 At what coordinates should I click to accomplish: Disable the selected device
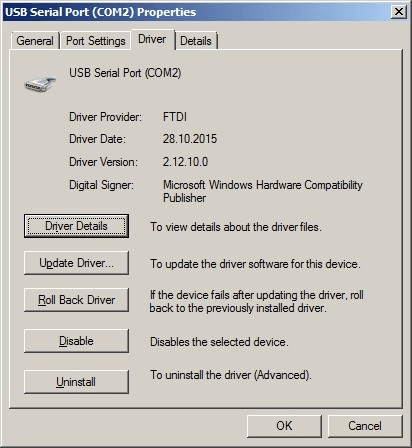[x=76, y=341]
